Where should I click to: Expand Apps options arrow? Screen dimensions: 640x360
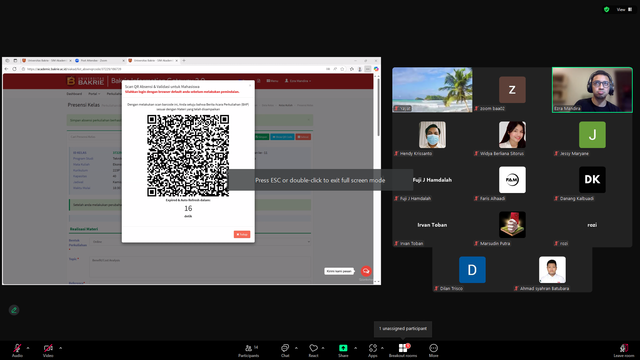[x=382, y=348]
